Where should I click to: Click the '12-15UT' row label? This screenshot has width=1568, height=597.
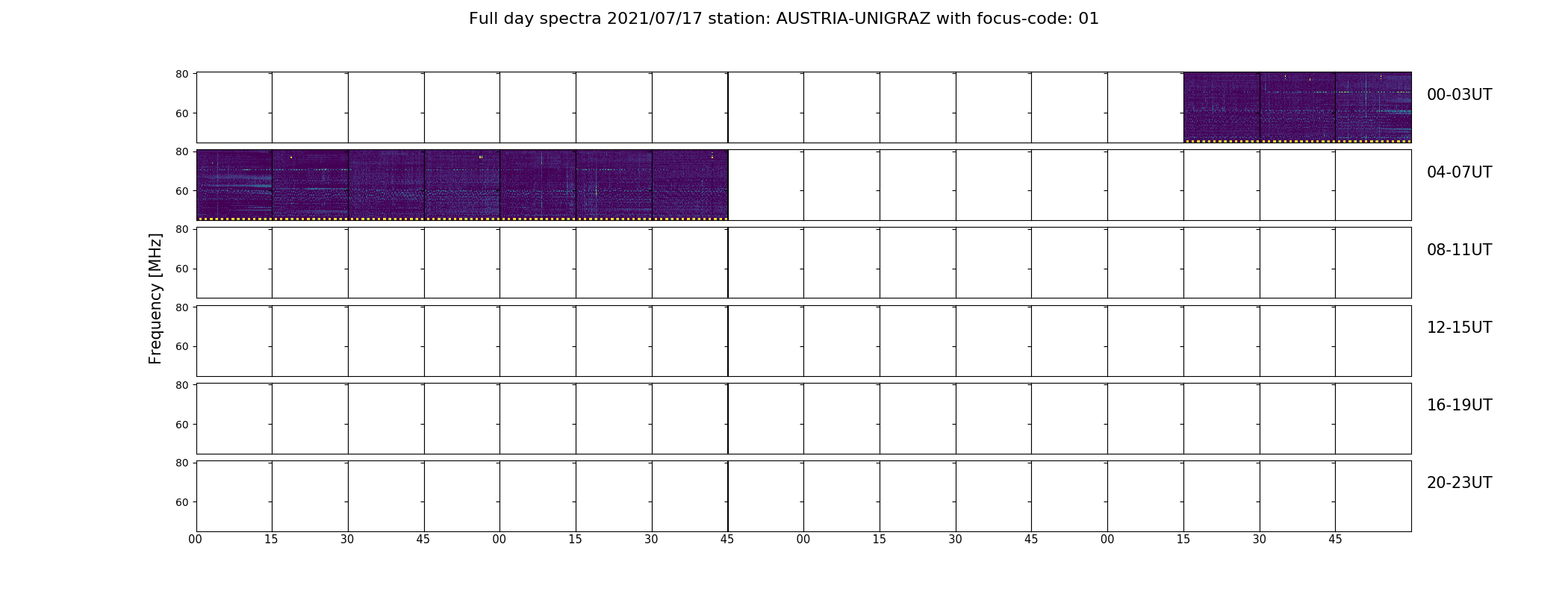pos(1459,328)
